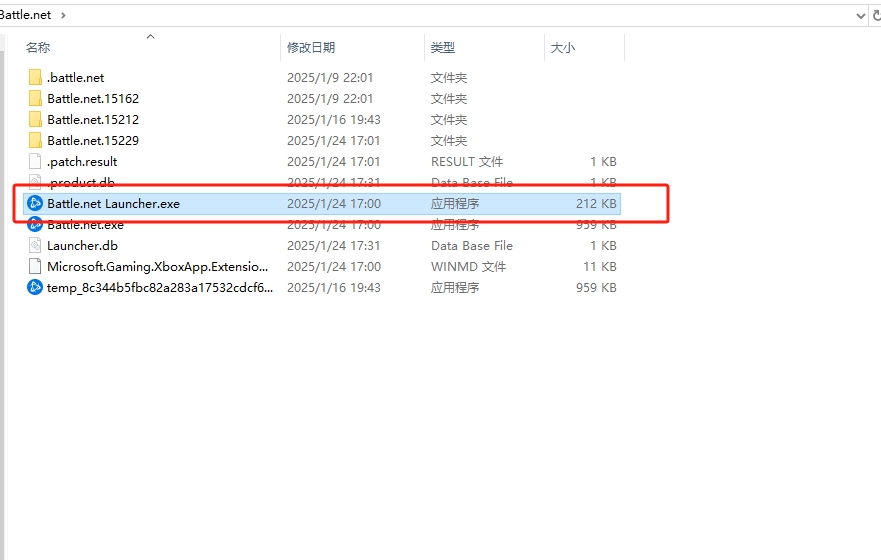Select the file name Microsoft.Gaming.XboxApp.Extensio...
Screen dimensions: 881x560
pyautogui.click(x=157, y=266)
